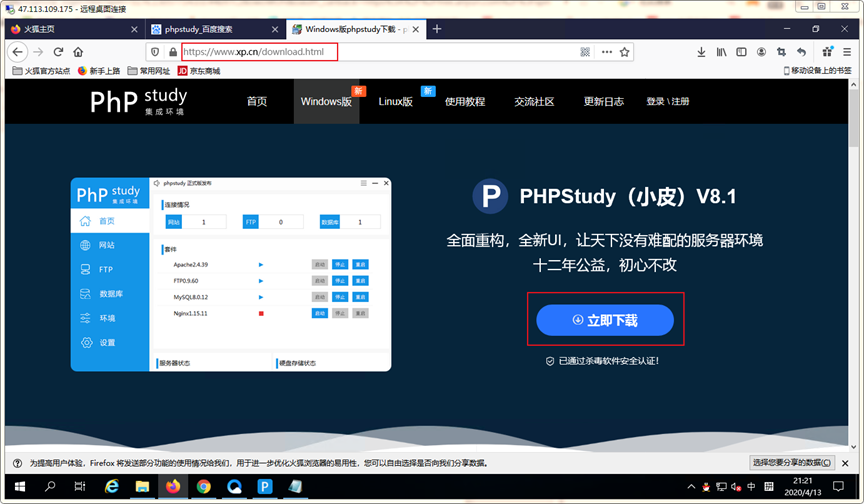Screen dimensions: 864x504
Task: Reload the current page
Action: pos(58,52)
